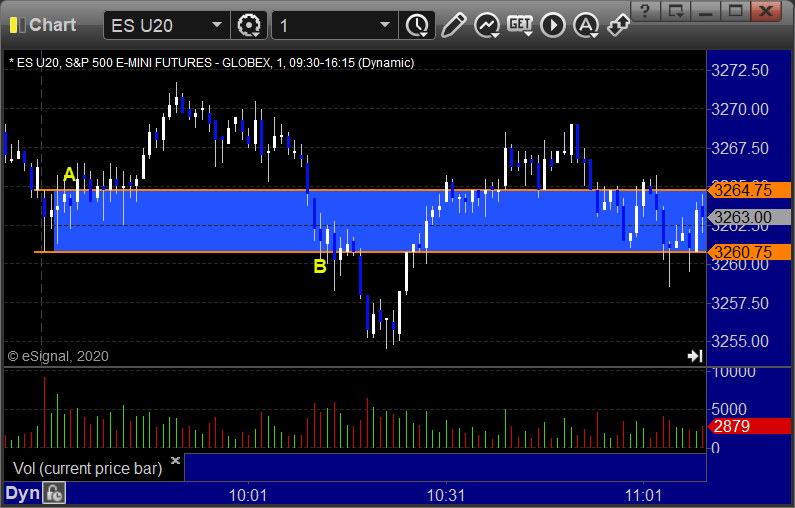Viewport: 795px width, 508px height.
Task: Click the 3264.75 orange price label
Action: tap(749, 190)
